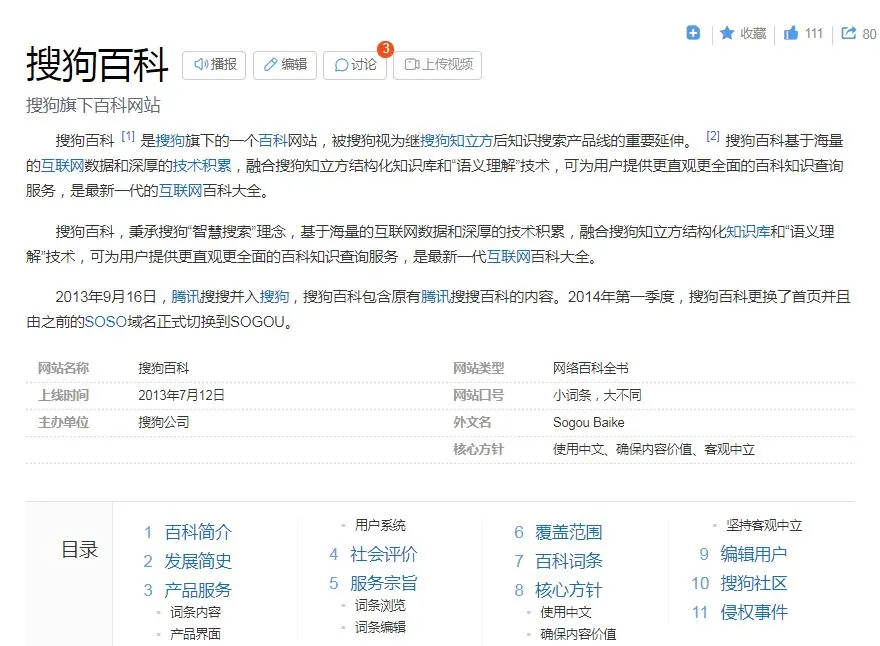The image size is (880, 646).
Task: Click the 小词条，大不同 slogan value
Action: [x=597, y=395]
